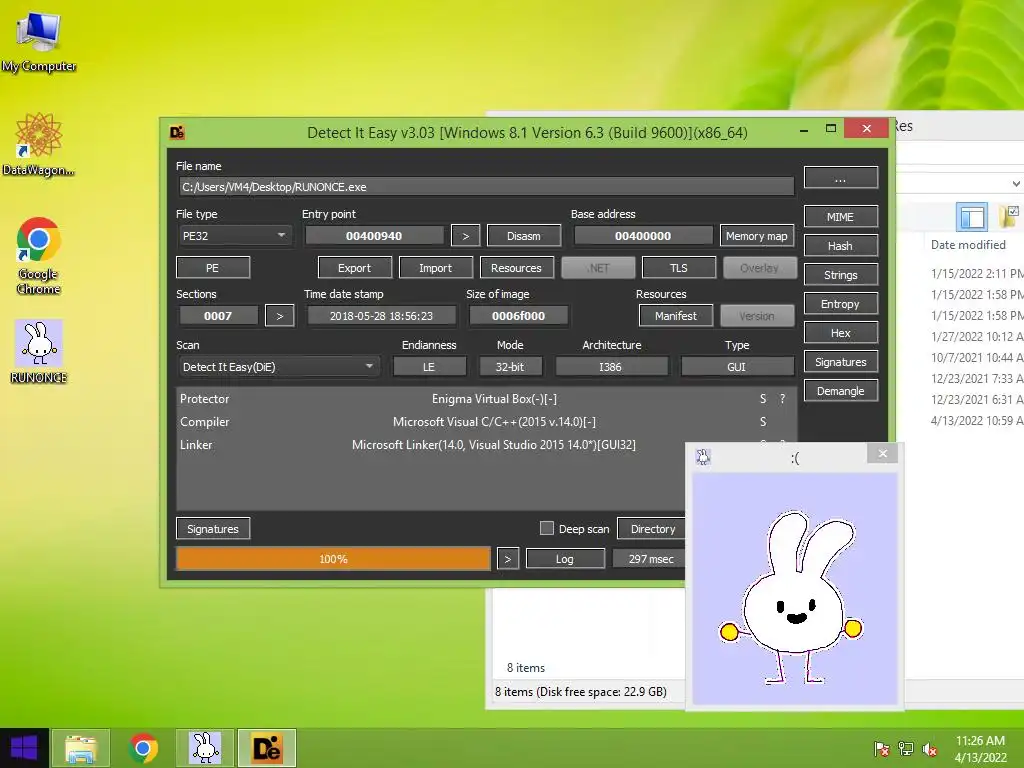
Task: Click Date modified column header in Explorer
Action: [x=968, y=245]
